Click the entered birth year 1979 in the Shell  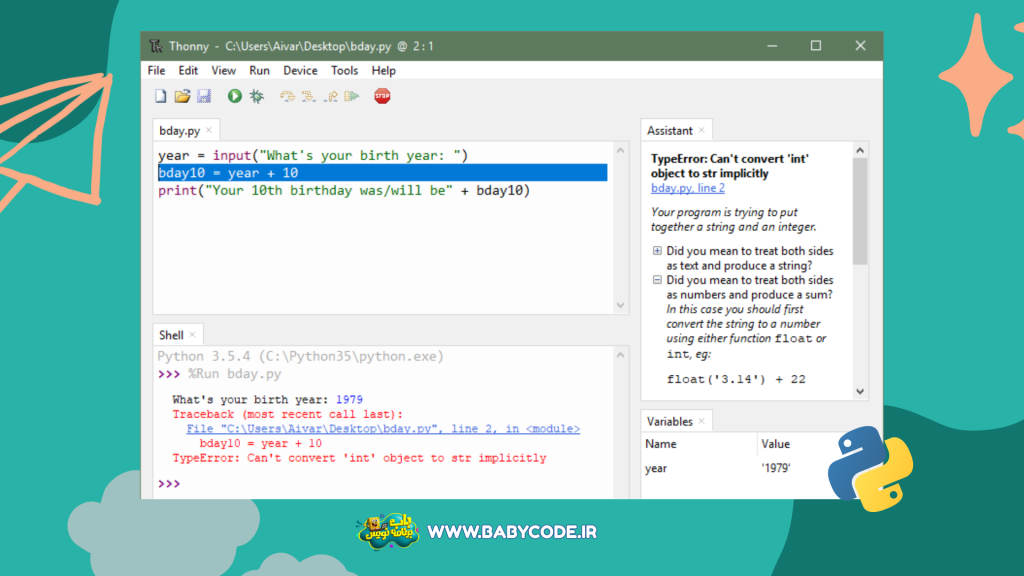pos(349,400)
